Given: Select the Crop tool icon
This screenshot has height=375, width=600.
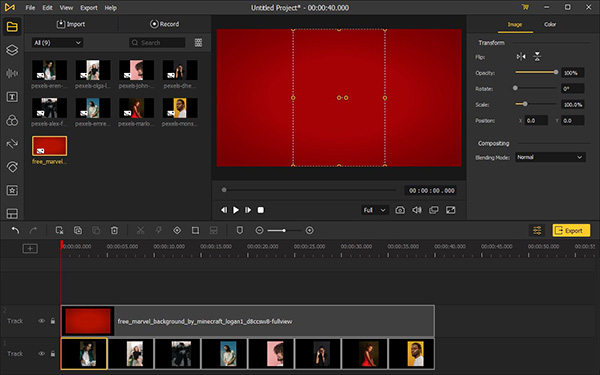Looking at the screenshot, I should pos(195,230).
